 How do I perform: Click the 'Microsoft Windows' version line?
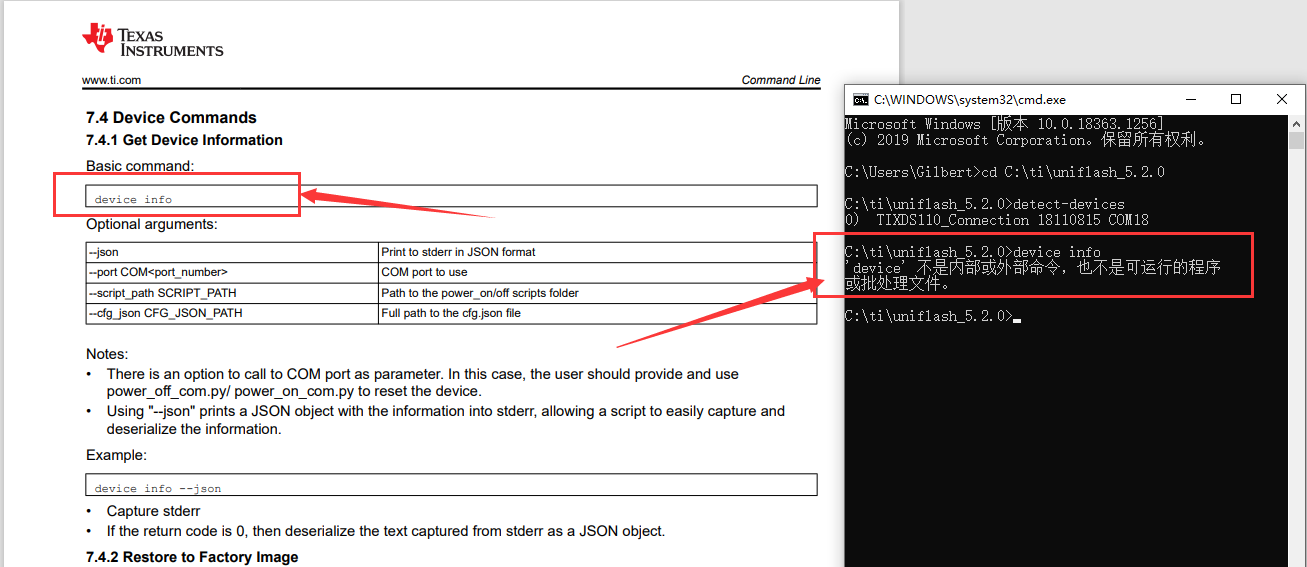point(1004,124)
